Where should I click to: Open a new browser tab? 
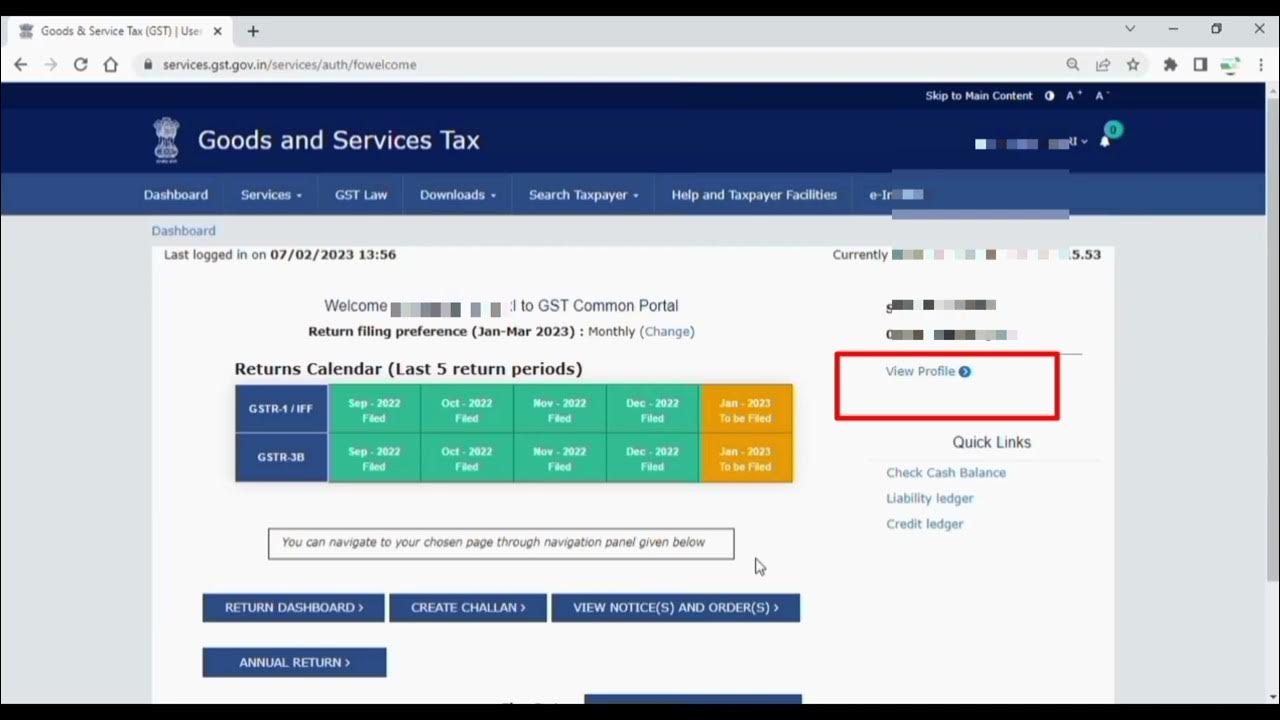click(x=253, y=31)
